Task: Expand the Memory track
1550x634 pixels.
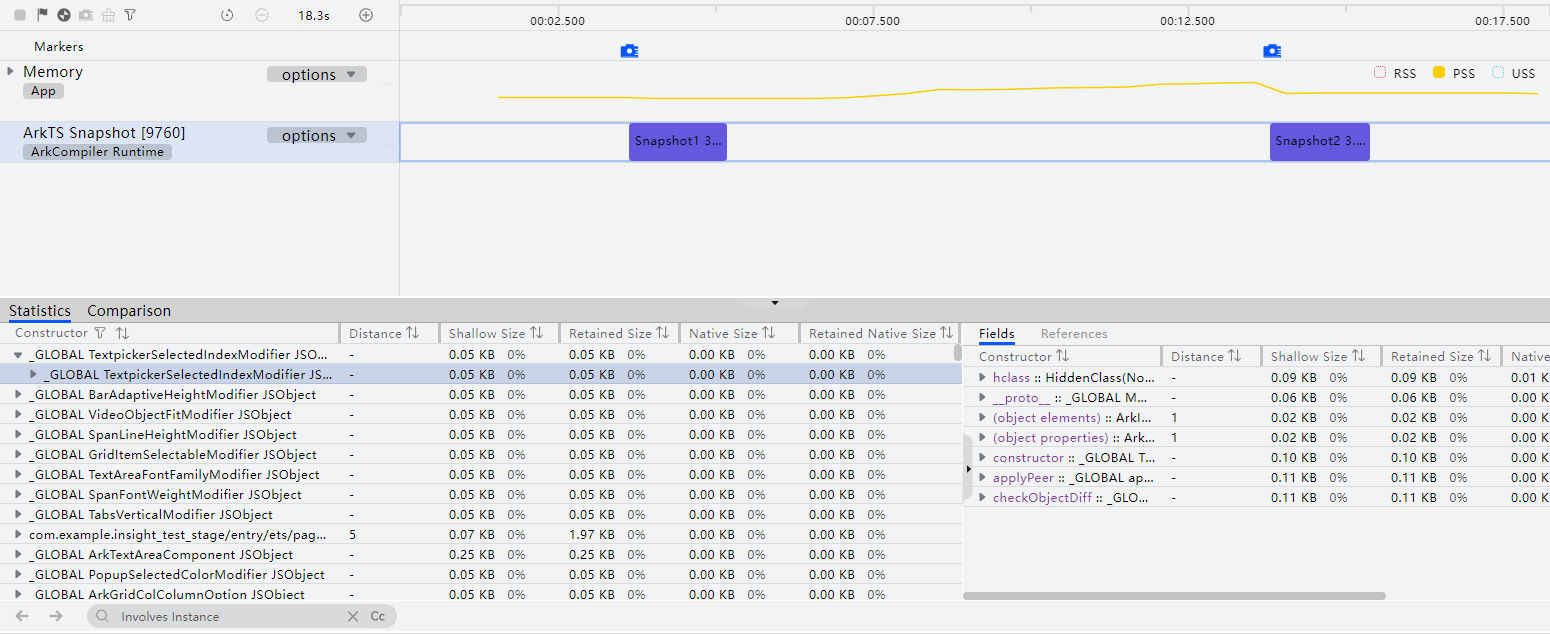Action: 10,71
